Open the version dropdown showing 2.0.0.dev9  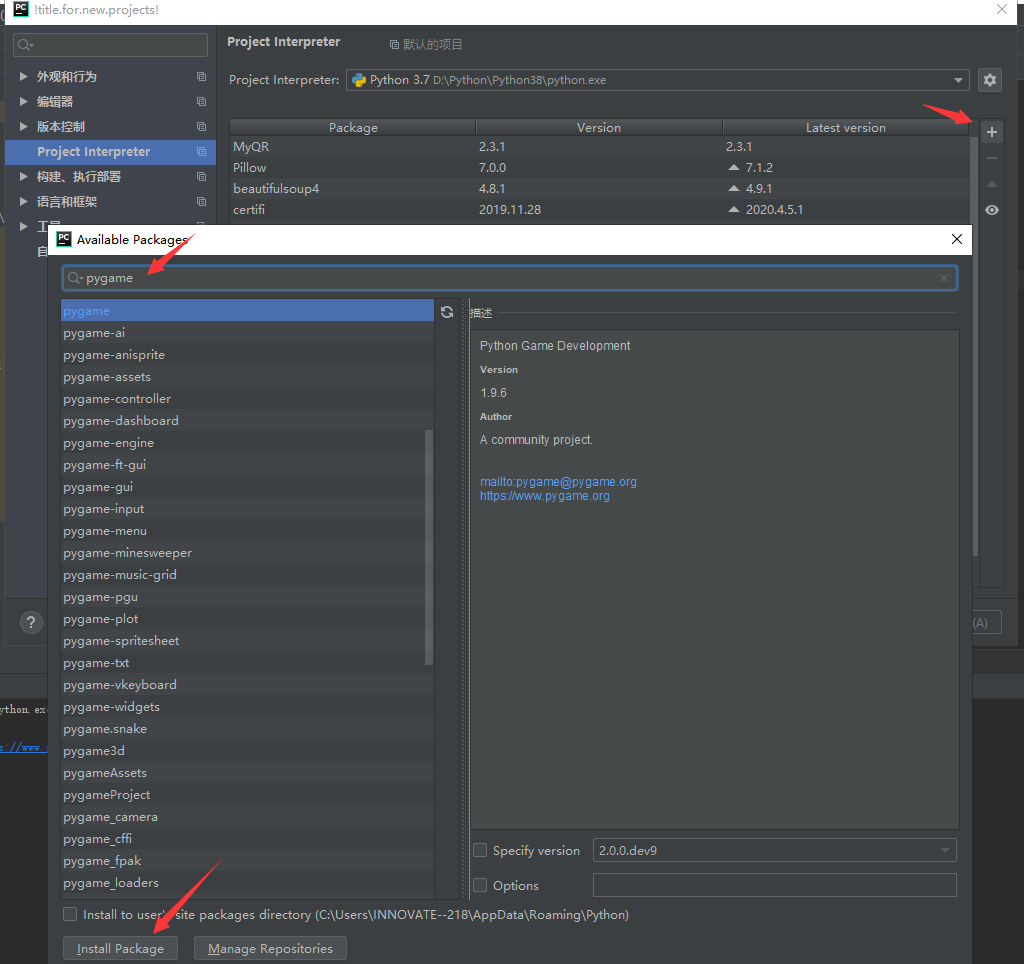click(x=774, y=850)
